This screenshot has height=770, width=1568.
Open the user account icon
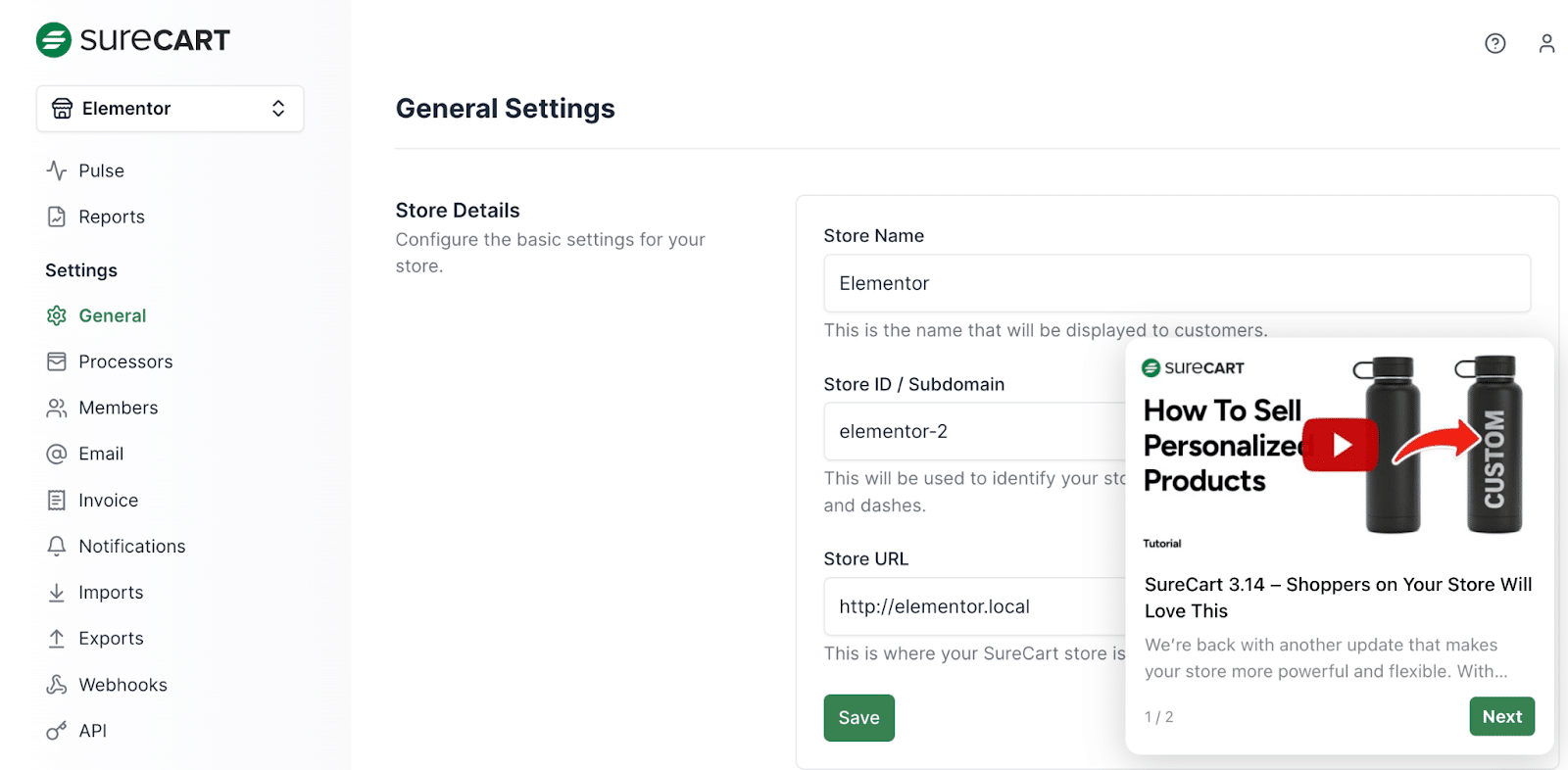1546,43
